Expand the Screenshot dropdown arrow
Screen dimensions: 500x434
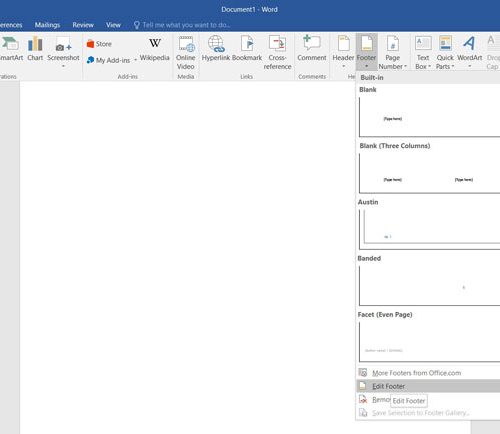tap(63, 66)
